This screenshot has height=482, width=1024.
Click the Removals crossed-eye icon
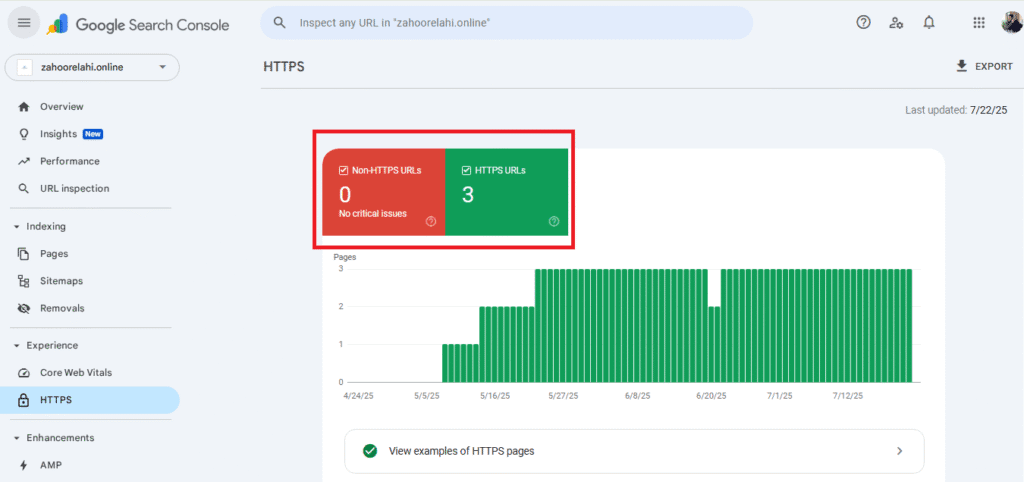[x=24, y=308]
